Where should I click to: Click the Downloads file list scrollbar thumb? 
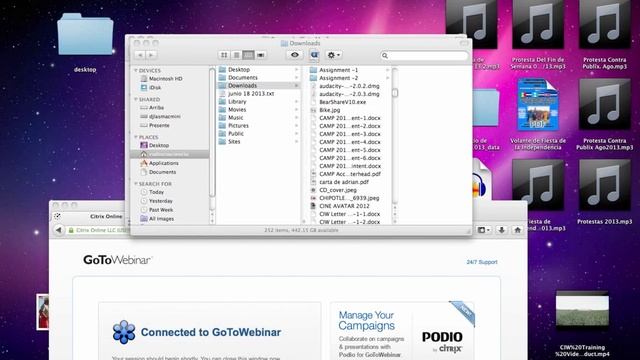395,93
